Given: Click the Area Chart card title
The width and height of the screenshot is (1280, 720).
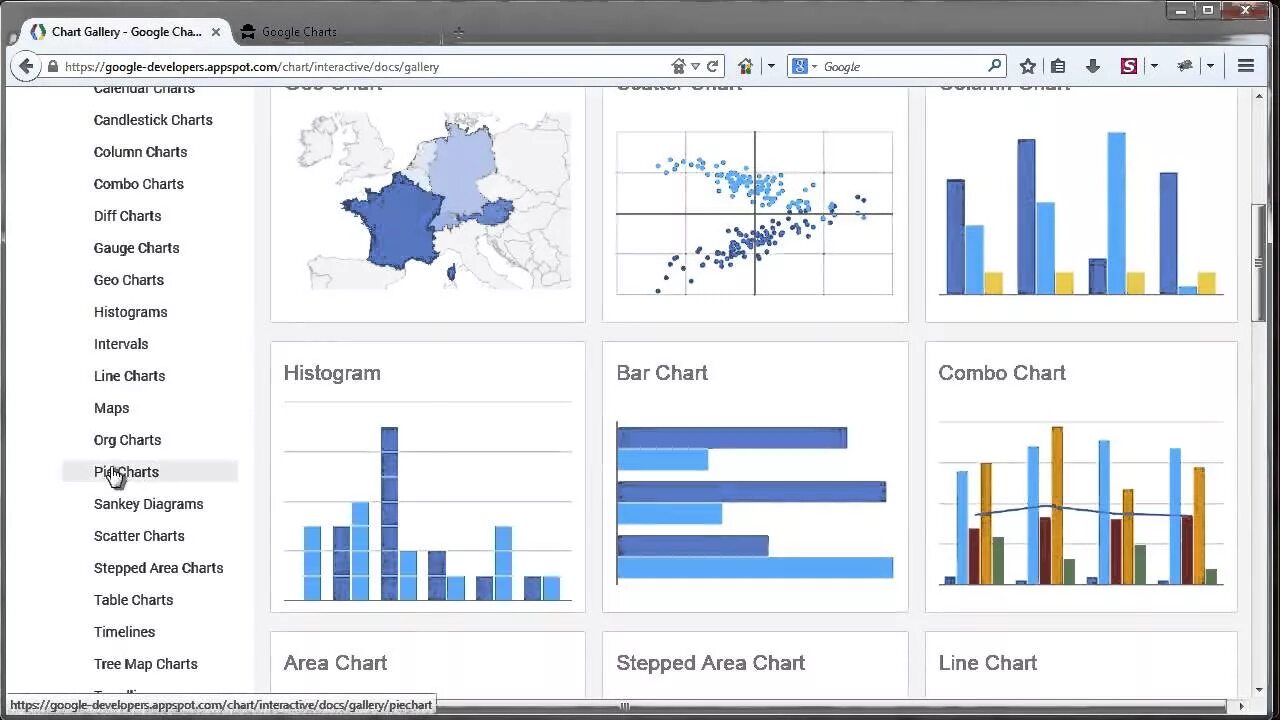Looking at the screenshot, I should tap(335, 663).
